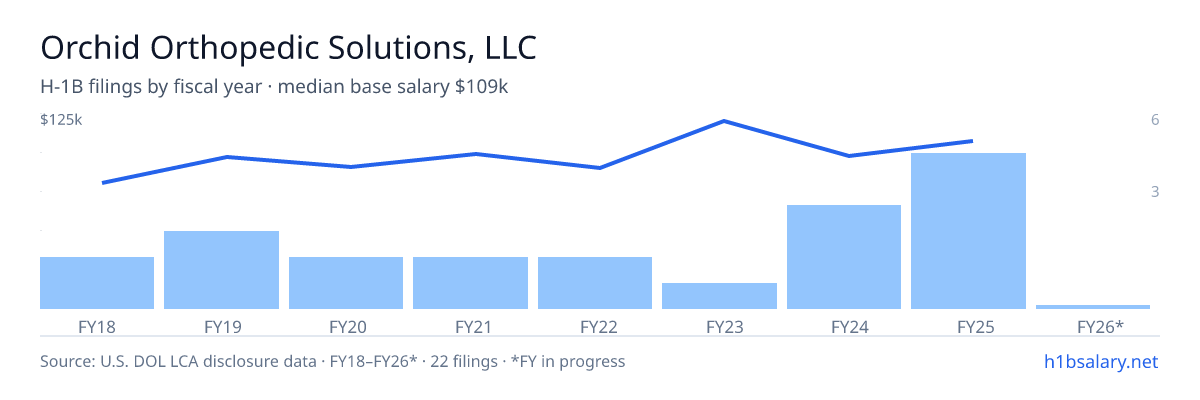Click the short FY23 bar
Screen dimensions: 1200x400
tap(720, 296)
